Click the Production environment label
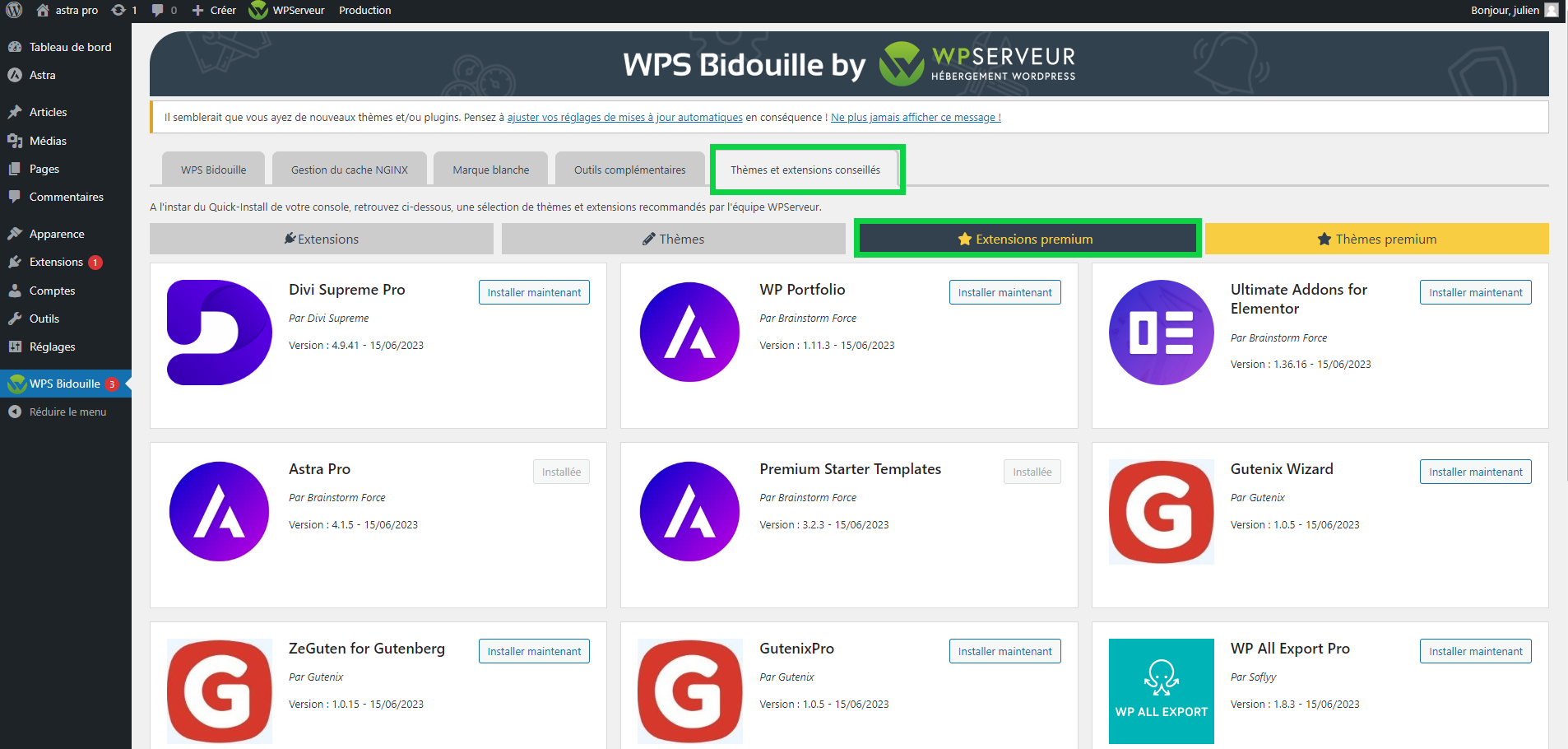The height and width of the screenshot is (749, 1568). 364,10
